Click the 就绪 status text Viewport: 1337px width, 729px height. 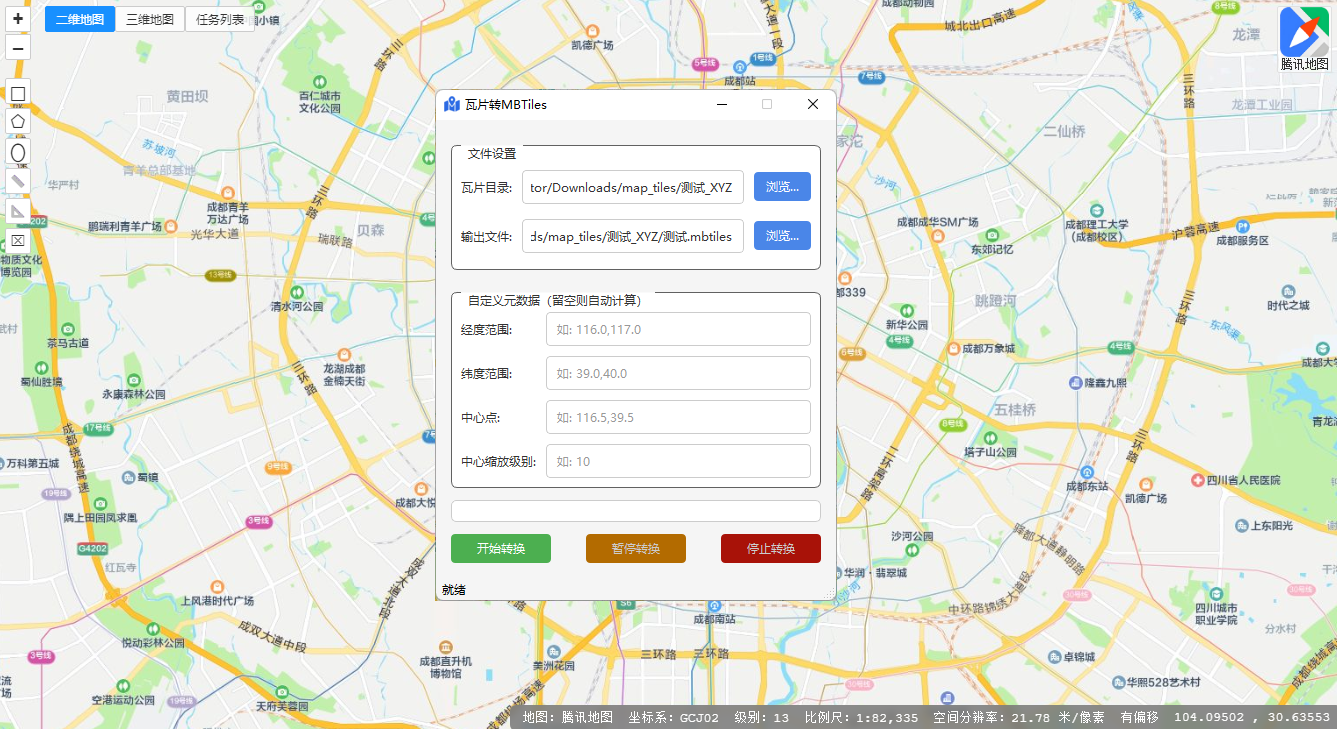(x=454, y=589)
